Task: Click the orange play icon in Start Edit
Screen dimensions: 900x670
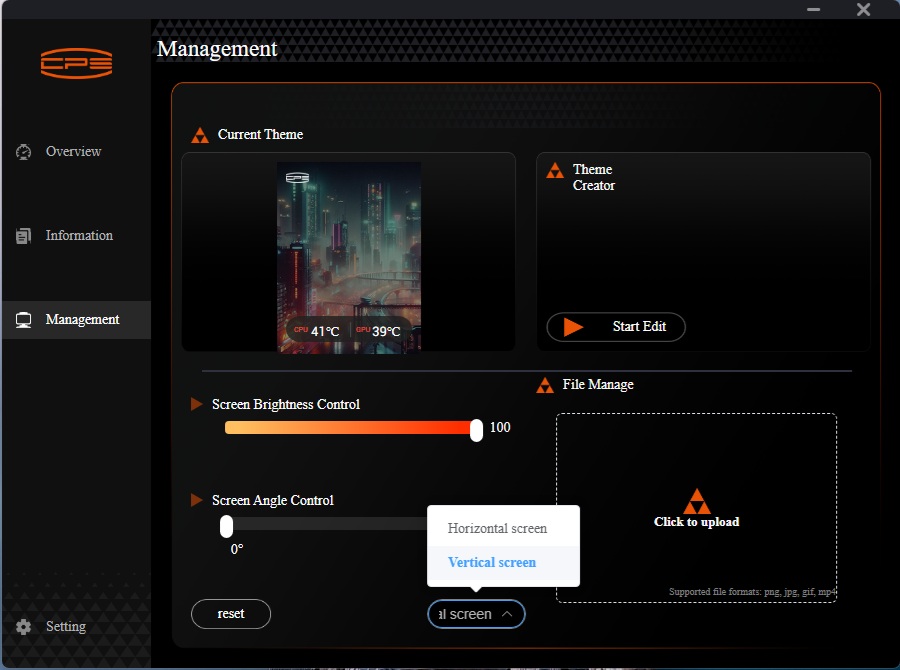Action: [x=573, y=327]
